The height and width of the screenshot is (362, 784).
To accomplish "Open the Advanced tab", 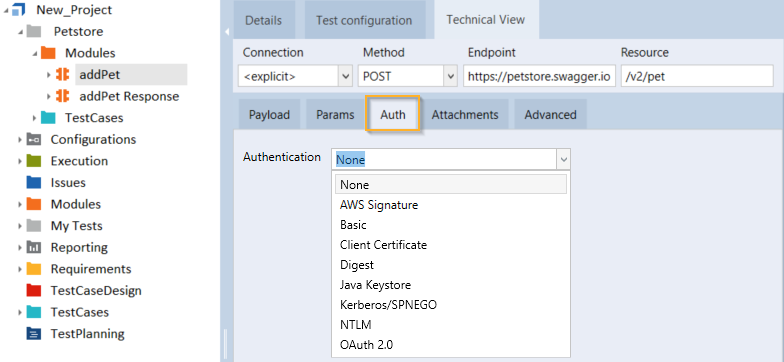I will click(550, 114).
